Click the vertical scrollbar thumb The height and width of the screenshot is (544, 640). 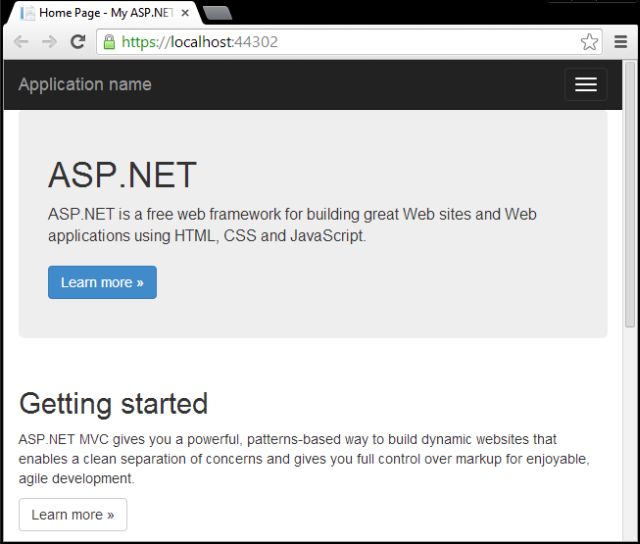click(630, 195)
